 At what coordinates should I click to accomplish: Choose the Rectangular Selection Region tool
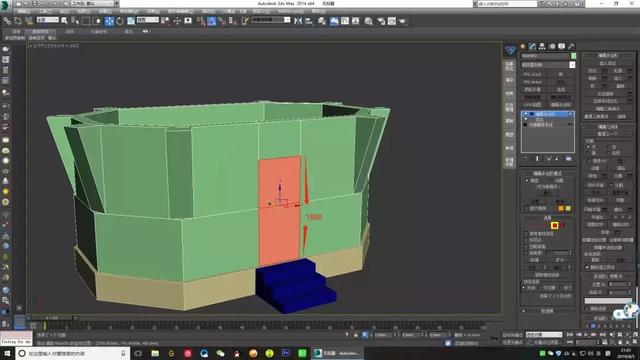click(86, 21)
